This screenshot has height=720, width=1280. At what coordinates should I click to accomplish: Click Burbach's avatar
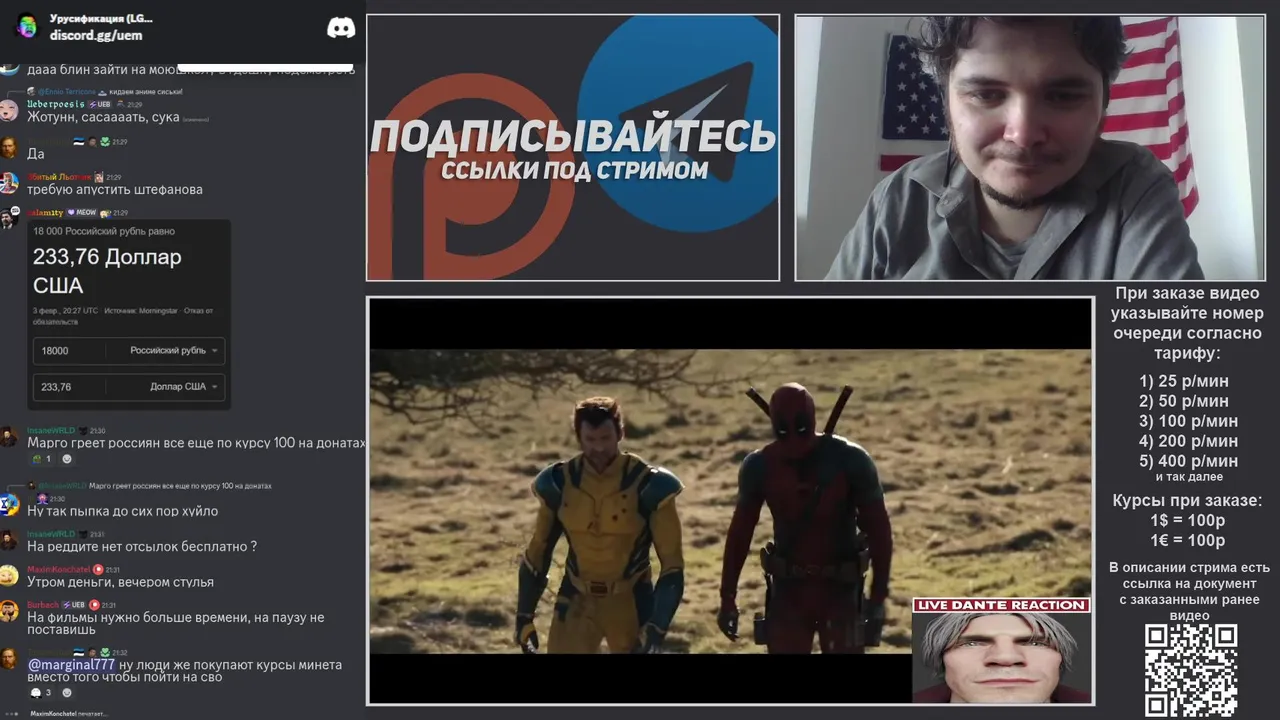coord(9,611)
